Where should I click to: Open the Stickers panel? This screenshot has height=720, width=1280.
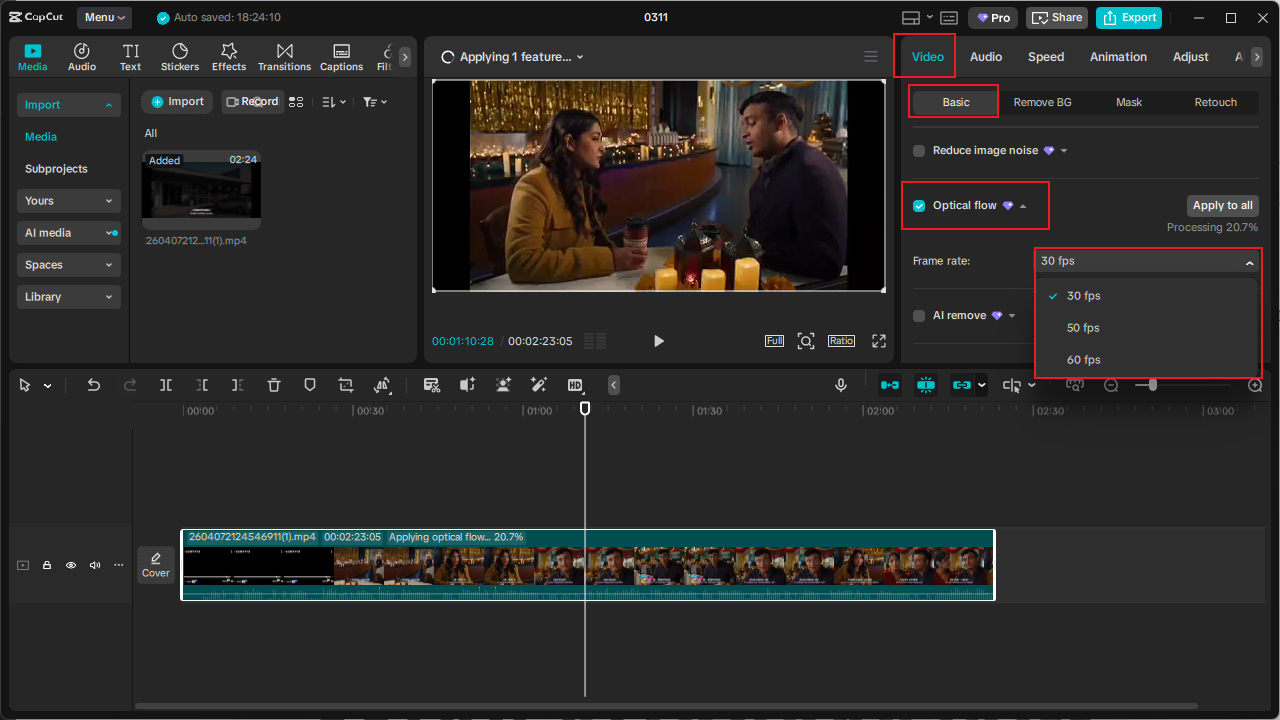tap(180, 57)
